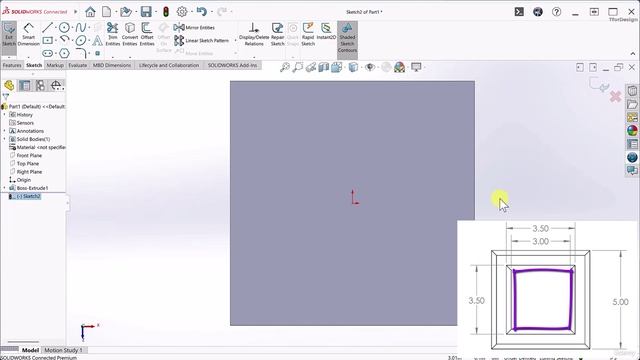Click the Save icon
This screenshot has height=360, width=640.
pyautogui.click(x=146, y=12)
